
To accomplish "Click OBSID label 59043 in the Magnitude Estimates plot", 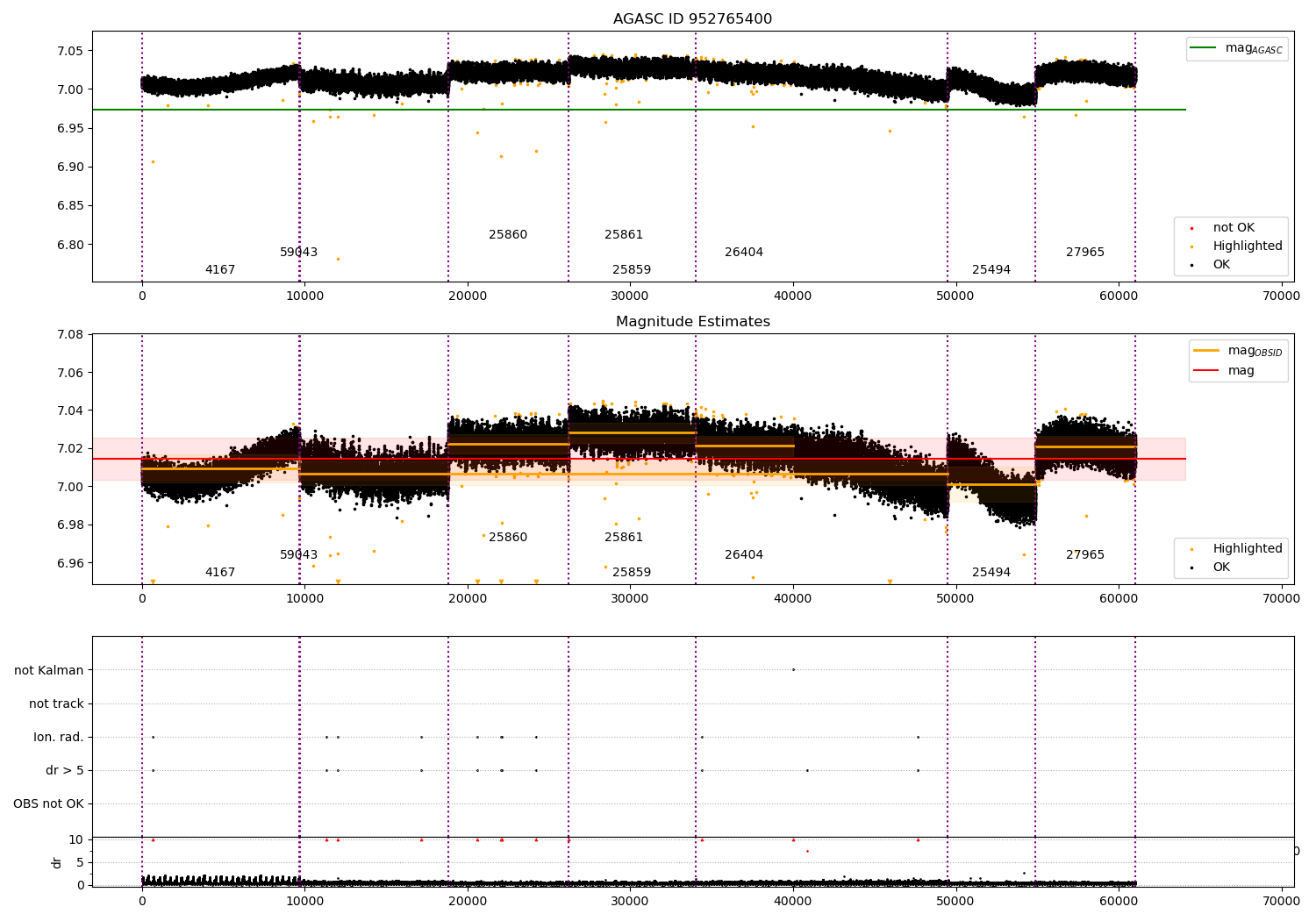I will 298,555.
